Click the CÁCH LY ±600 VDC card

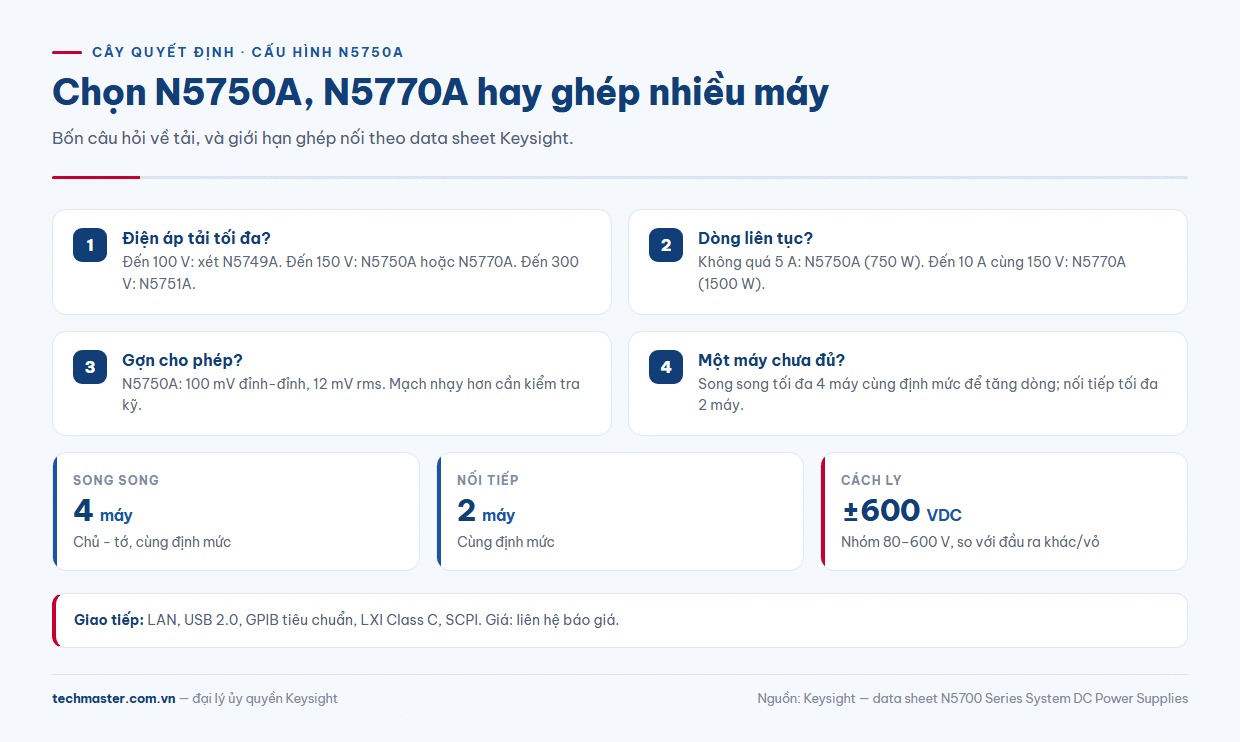click(1004, 511)
